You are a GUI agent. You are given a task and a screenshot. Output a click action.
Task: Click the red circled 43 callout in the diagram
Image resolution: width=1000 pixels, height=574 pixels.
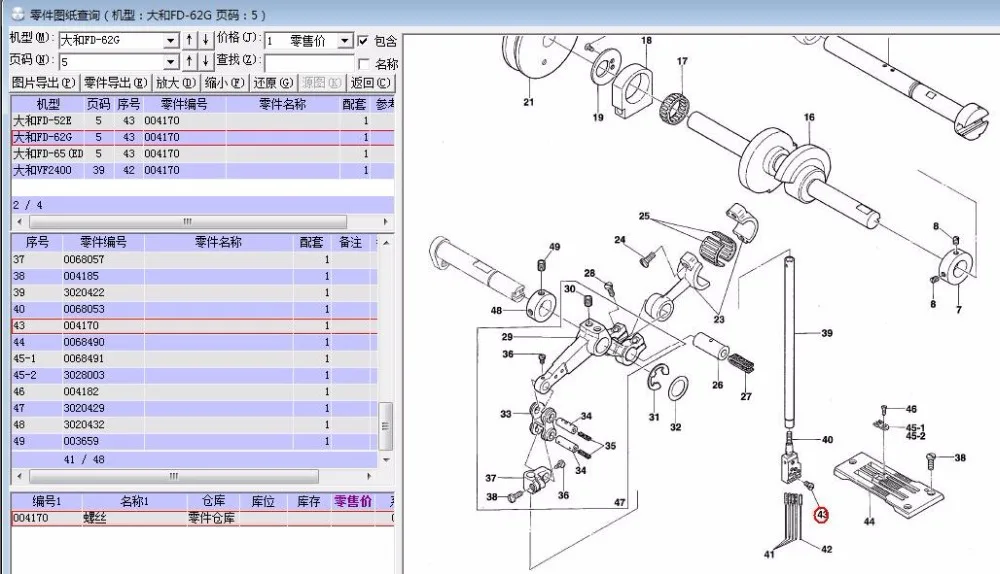821,515
